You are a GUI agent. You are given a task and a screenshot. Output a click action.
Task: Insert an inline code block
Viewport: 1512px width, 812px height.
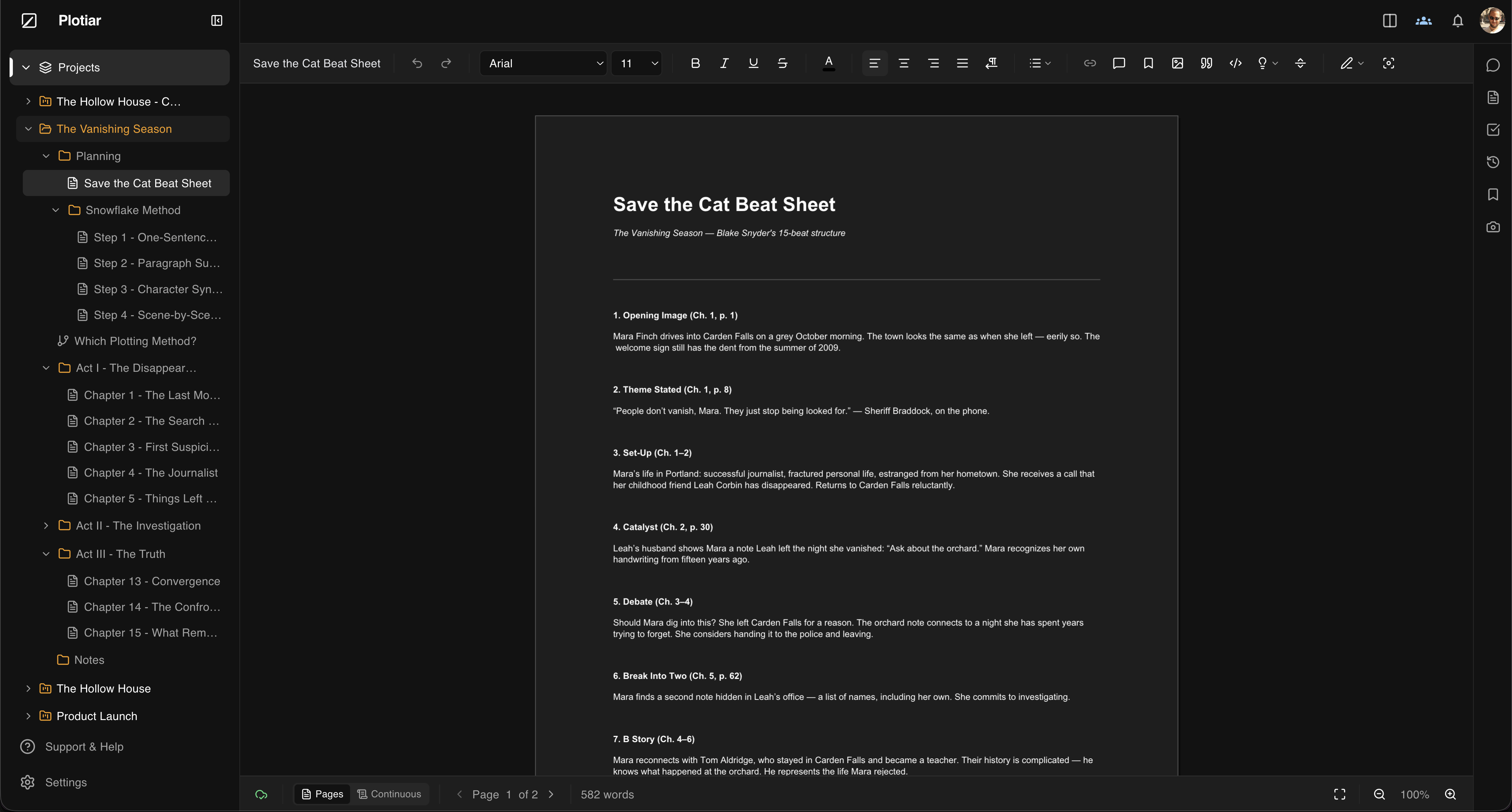[x=1235, y=63]
